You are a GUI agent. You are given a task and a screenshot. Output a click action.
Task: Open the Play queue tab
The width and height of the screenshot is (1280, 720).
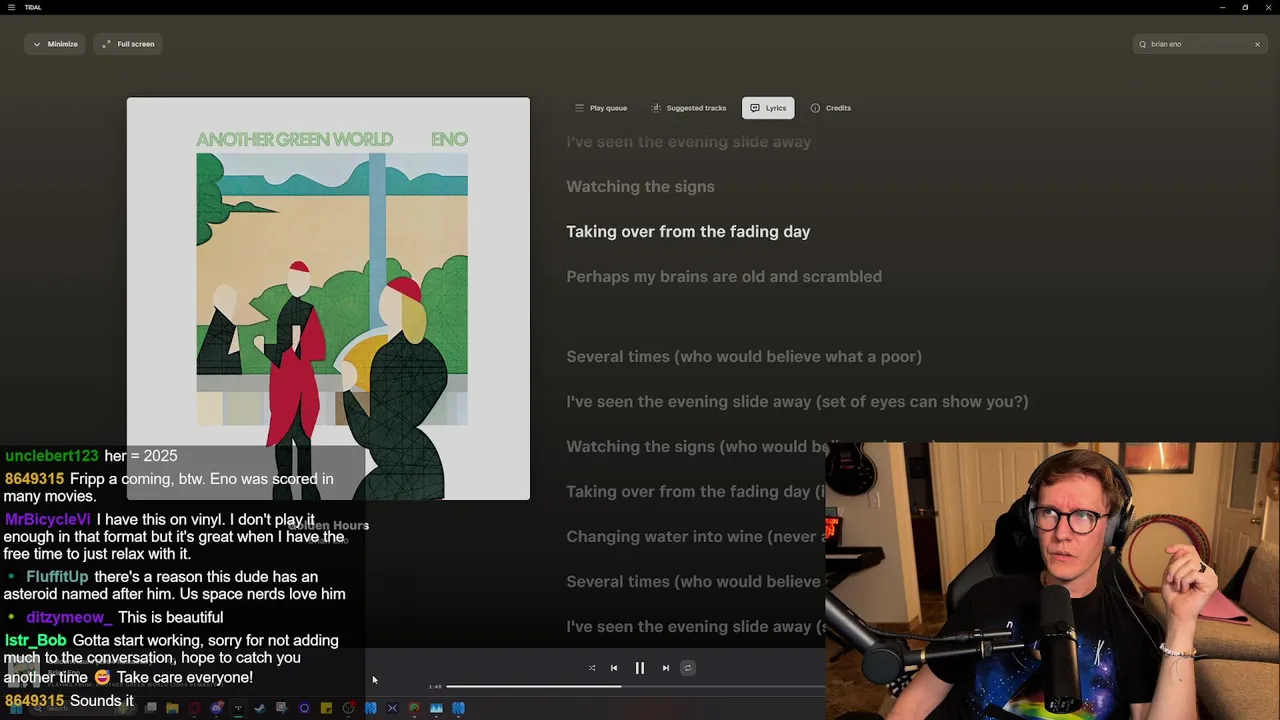(x=601, y=108)
